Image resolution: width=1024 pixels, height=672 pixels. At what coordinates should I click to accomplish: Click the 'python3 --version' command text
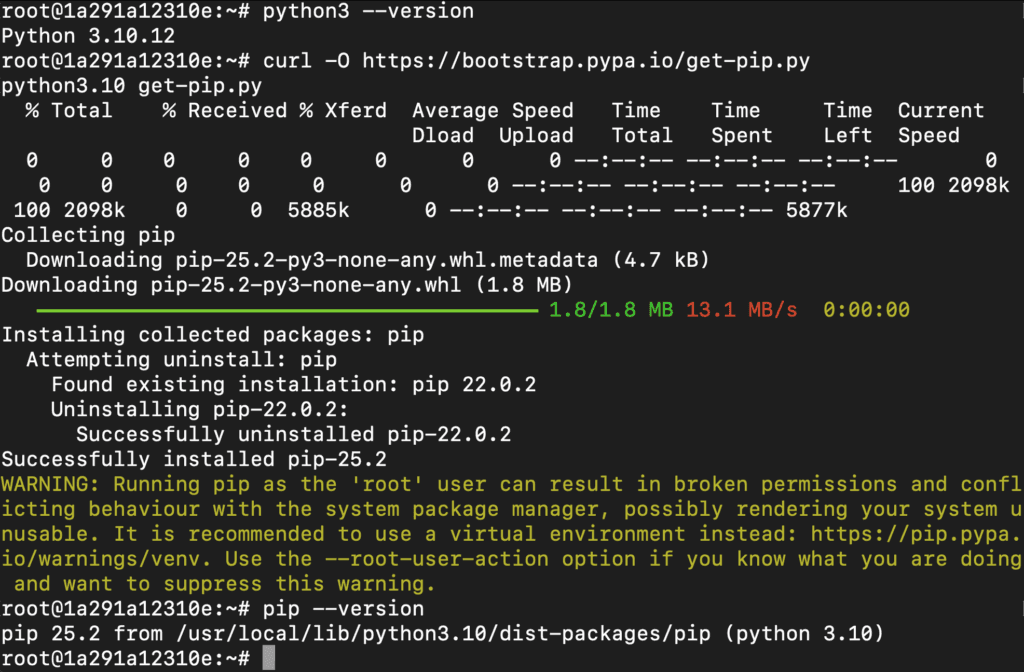[368, 11]
